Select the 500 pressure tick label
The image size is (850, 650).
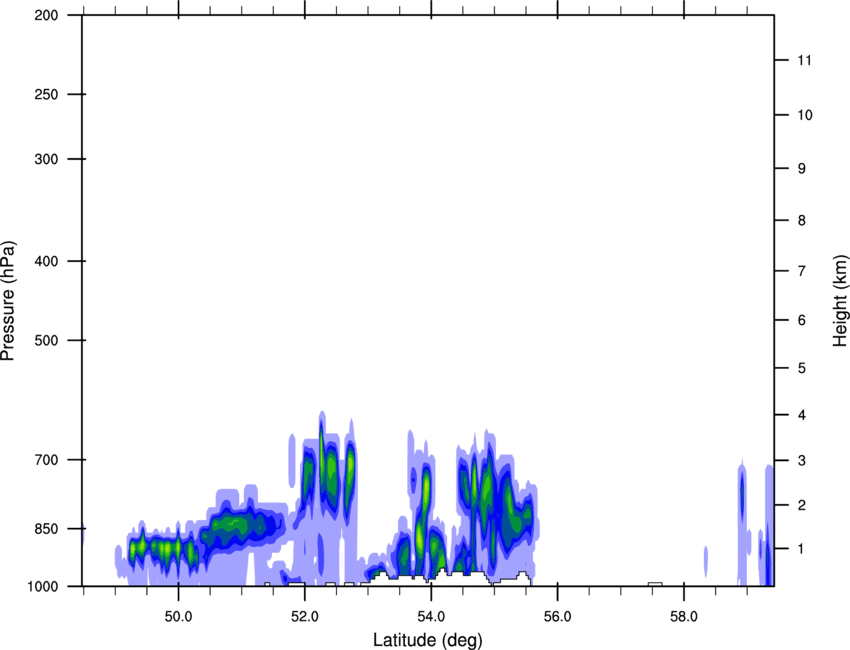click(x=46, y=340)
